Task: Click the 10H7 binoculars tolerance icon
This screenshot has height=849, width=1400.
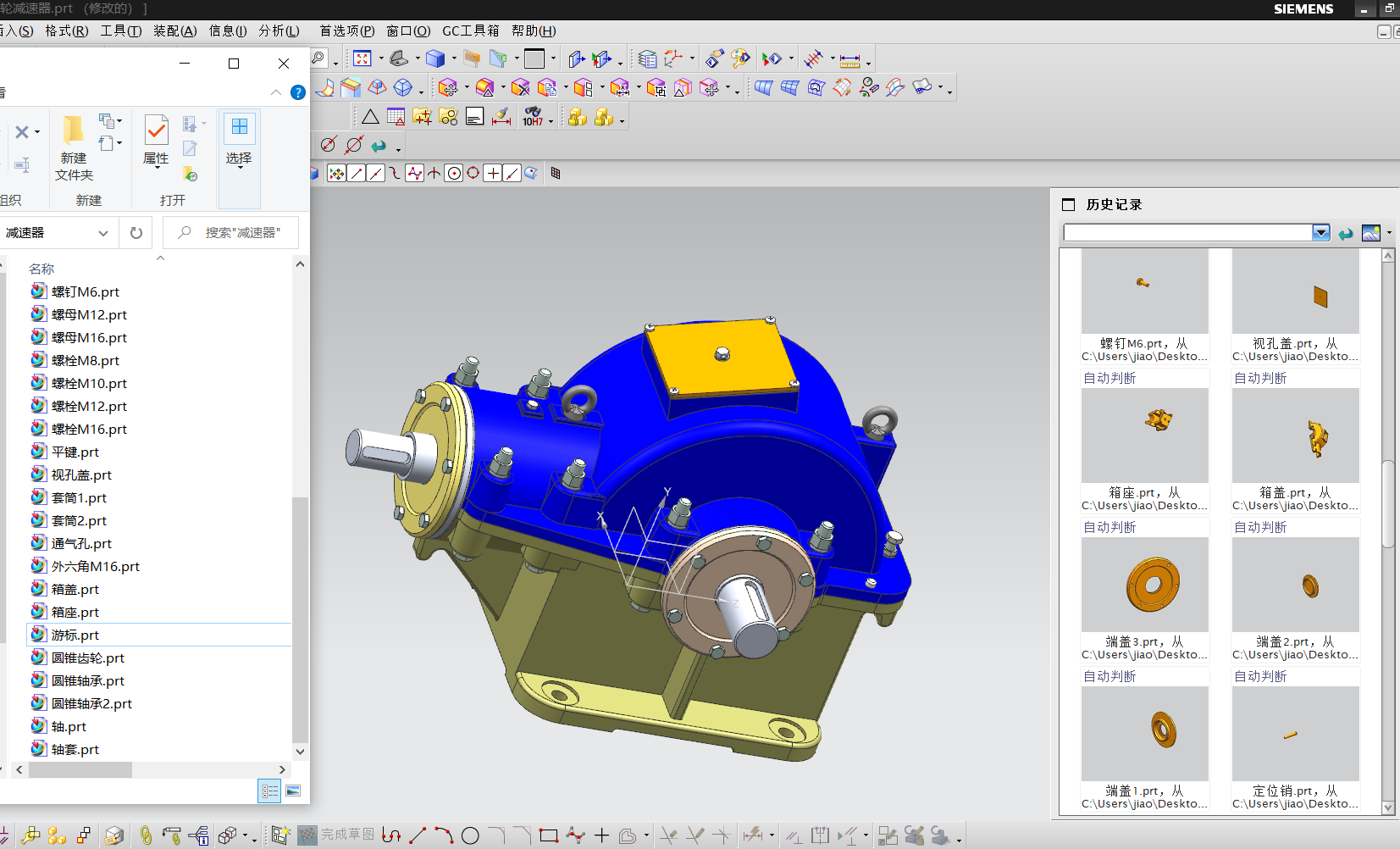Action: (533, 117)
